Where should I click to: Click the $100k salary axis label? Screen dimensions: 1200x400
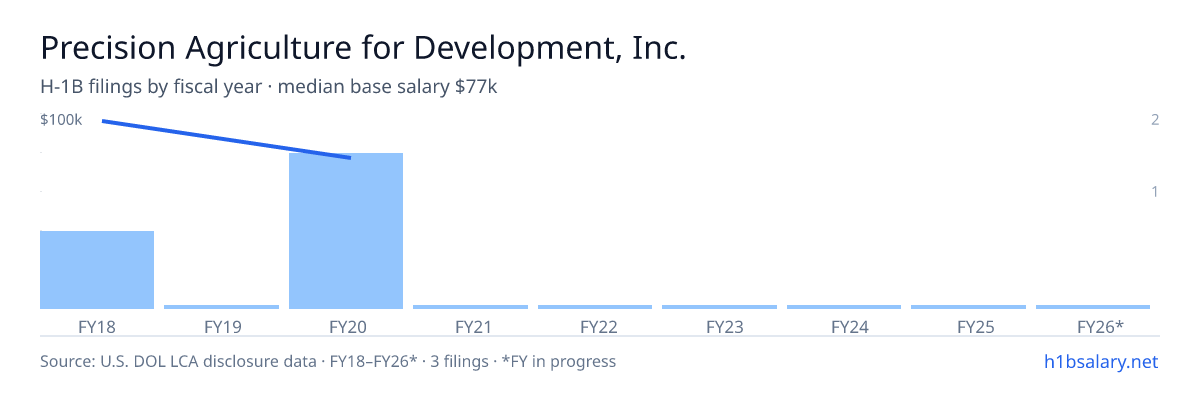click(x=61, y=120)
